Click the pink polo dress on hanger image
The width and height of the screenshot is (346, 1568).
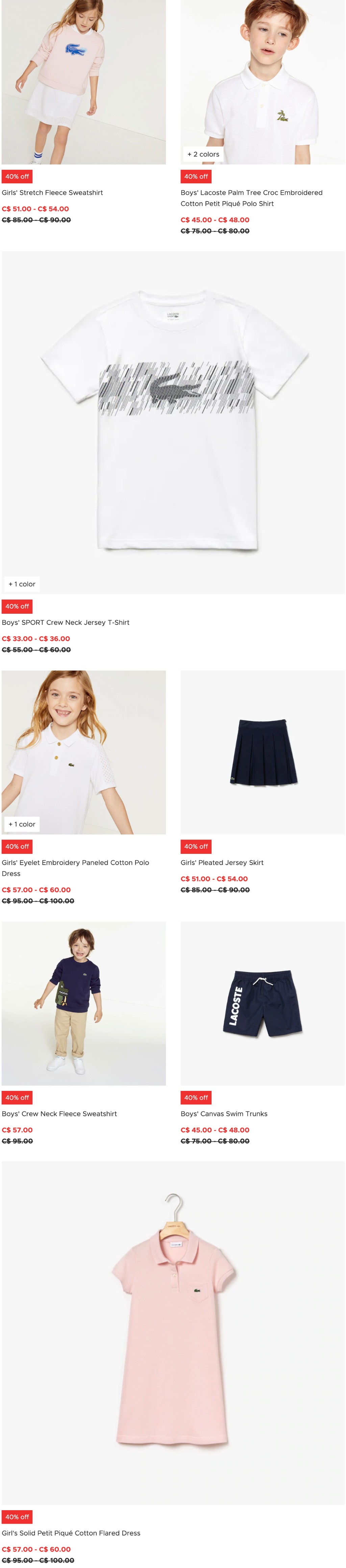coord(173,1333)
